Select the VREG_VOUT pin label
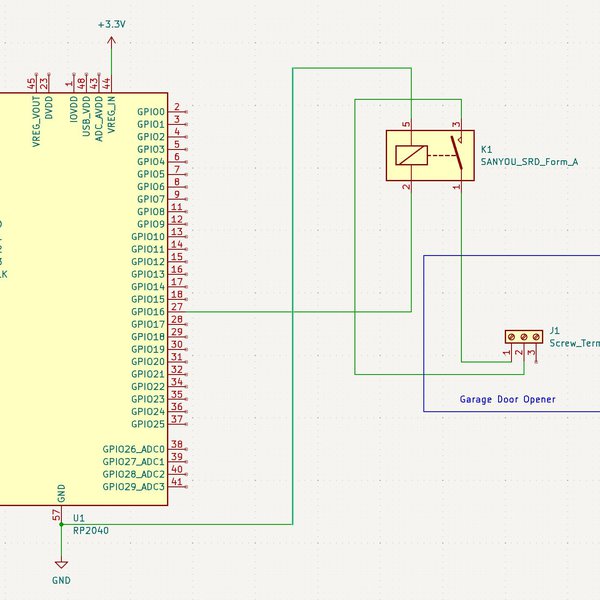Image resolution: width=600 pixels, height=600 pixels. 36,121
